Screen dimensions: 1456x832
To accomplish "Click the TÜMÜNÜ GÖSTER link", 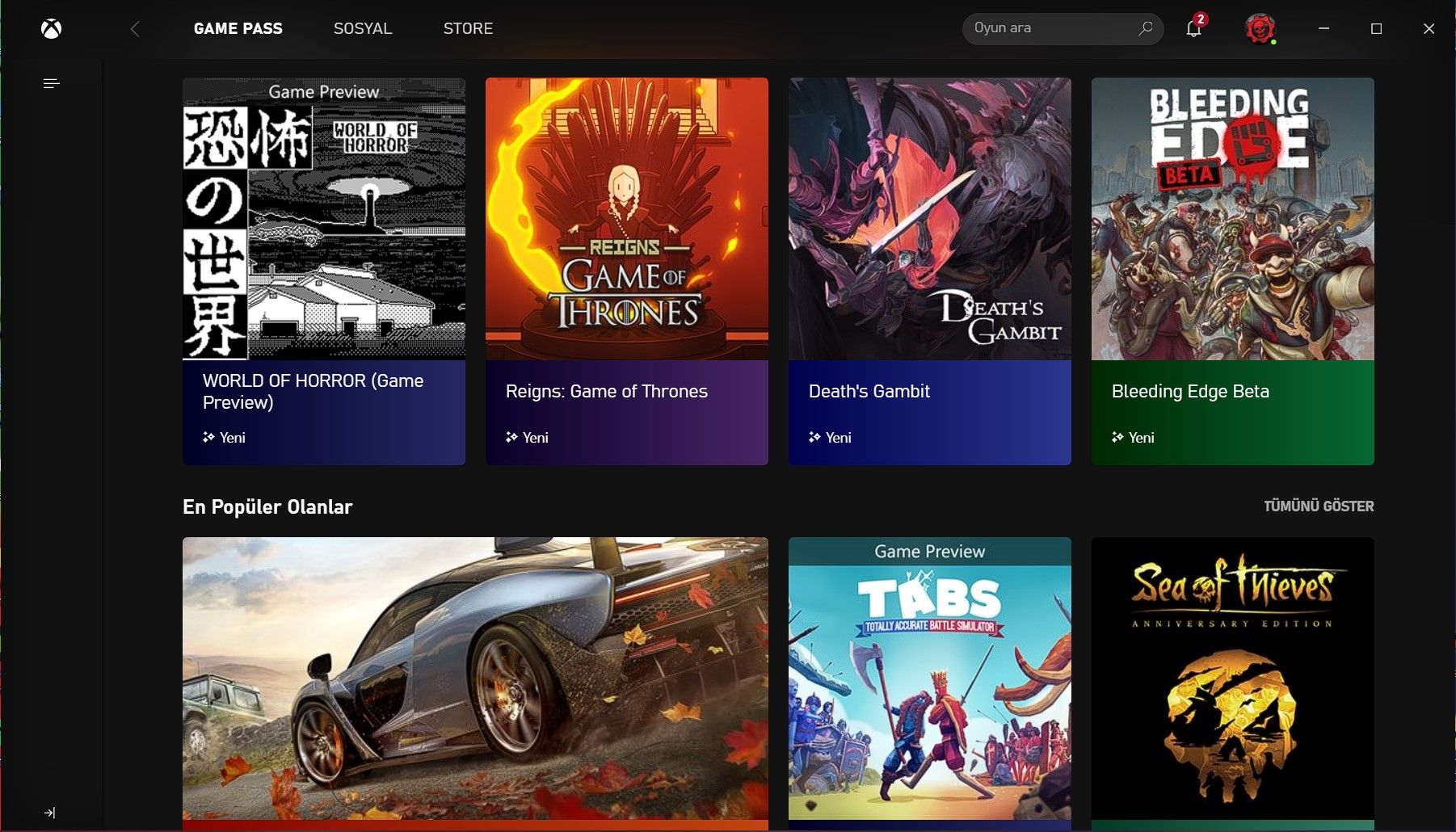I will click(x=1319, y=506).
